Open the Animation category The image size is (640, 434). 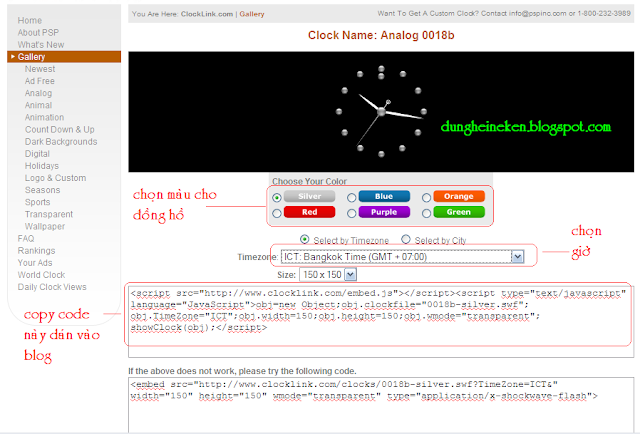tap(44, 117)
